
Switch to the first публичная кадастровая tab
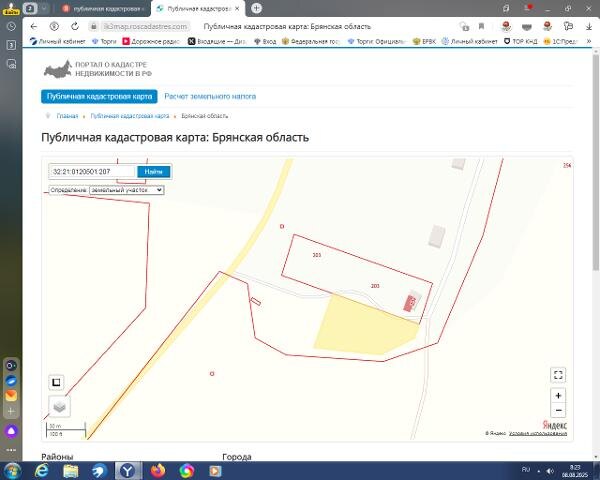[103, 8]
